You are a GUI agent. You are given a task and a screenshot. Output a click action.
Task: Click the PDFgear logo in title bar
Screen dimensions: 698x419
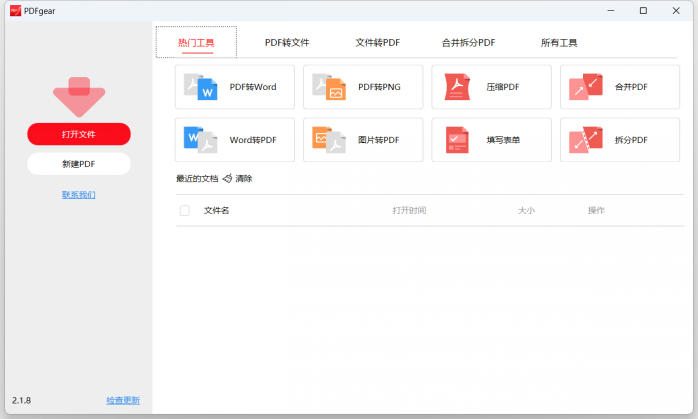click(x=16, y=11)
